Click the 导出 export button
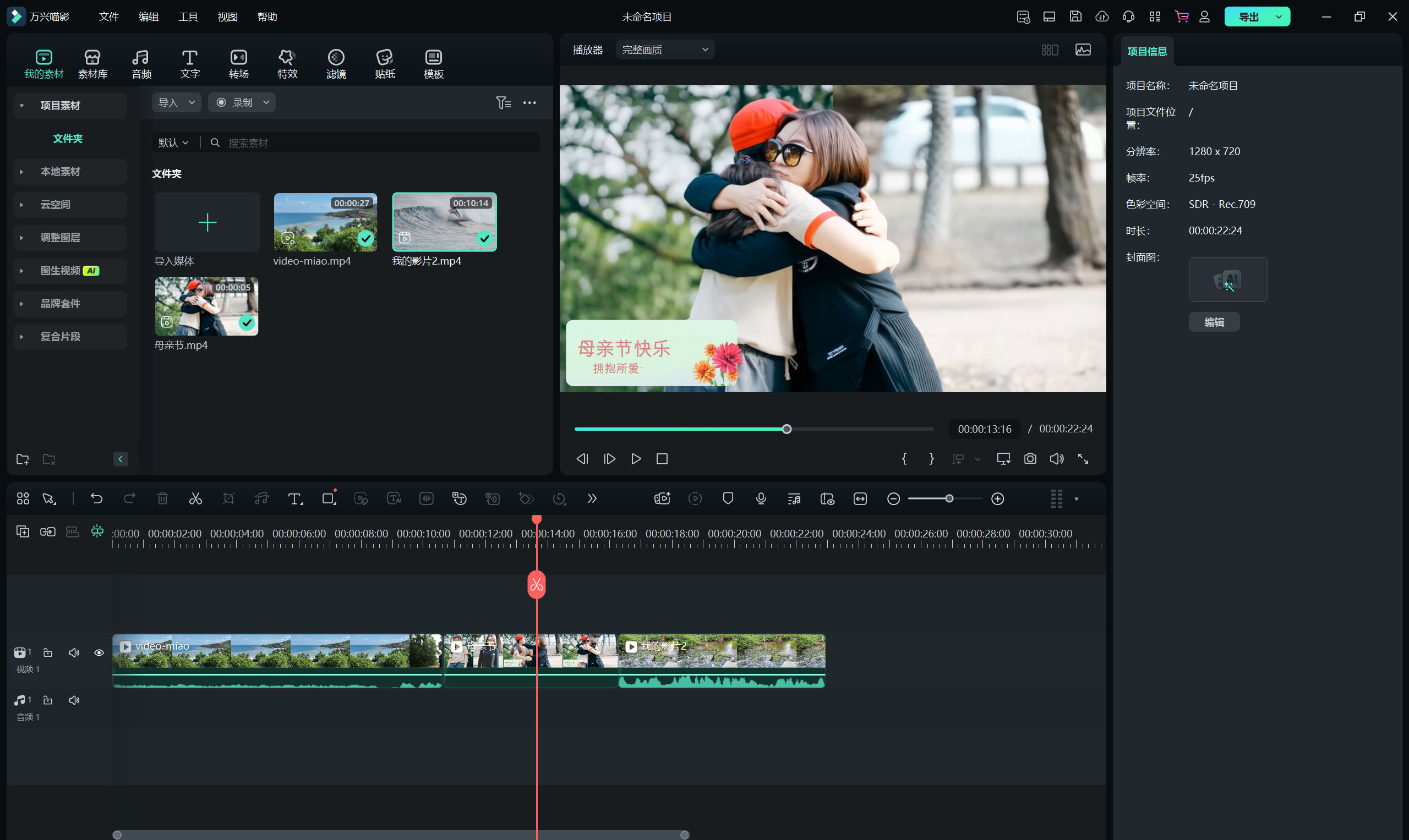Screen dimensions: 1409x840 (1248, 17)
